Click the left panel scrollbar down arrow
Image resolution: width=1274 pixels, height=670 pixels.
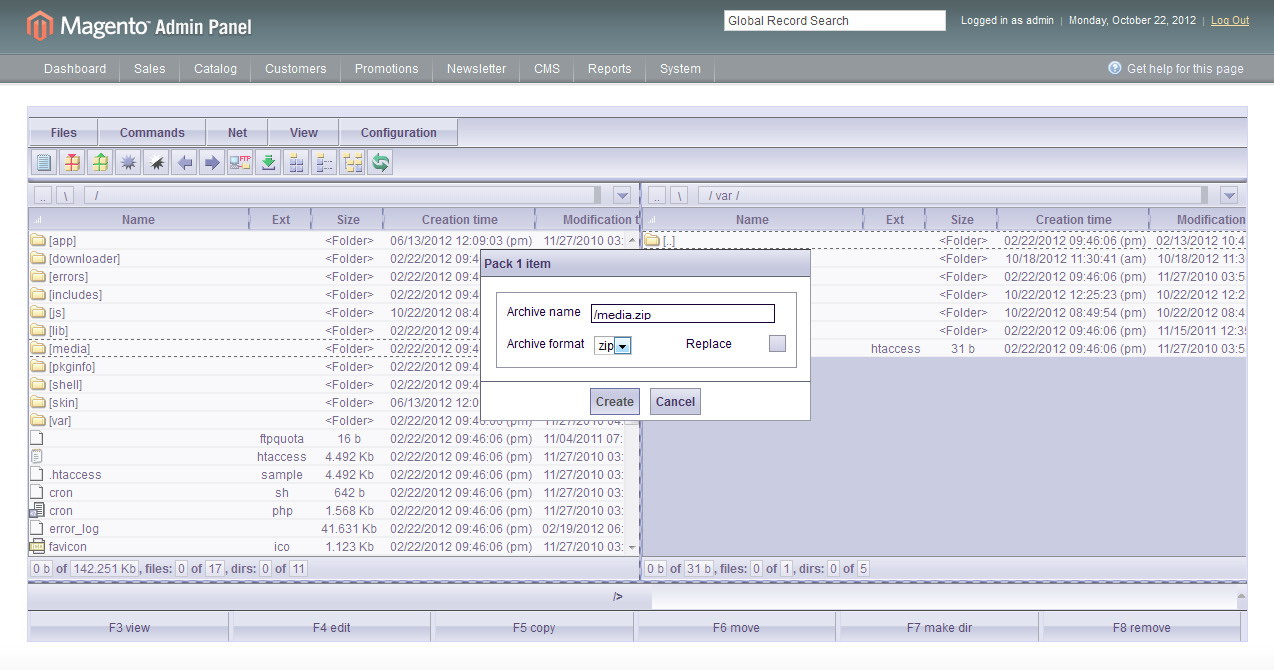(631, 547)
